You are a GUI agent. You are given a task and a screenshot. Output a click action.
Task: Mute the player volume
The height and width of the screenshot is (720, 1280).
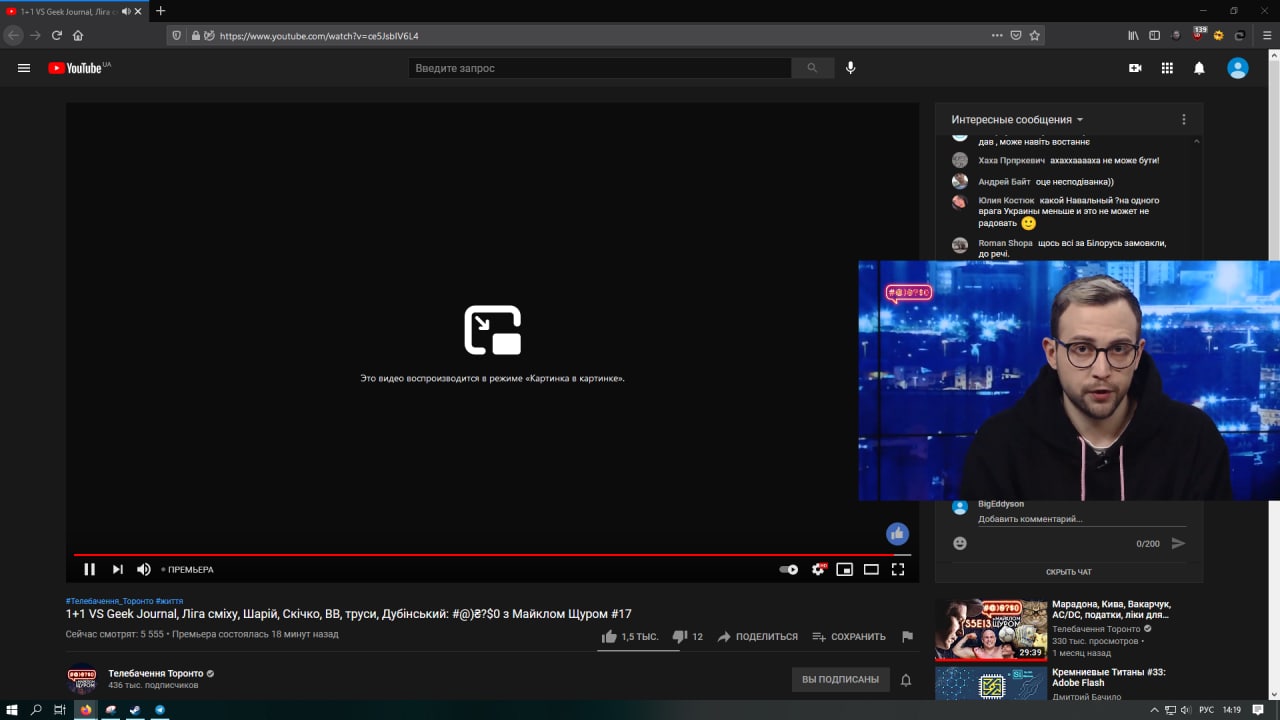tap(144, 569)
